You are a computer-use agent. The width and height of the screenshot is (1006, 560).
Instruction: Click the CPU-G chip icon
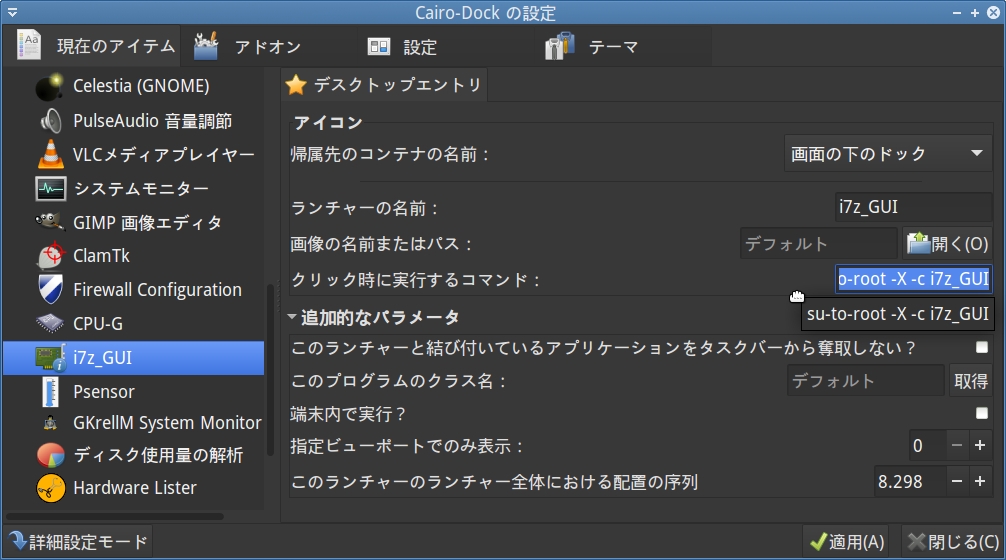coord(50,323)
